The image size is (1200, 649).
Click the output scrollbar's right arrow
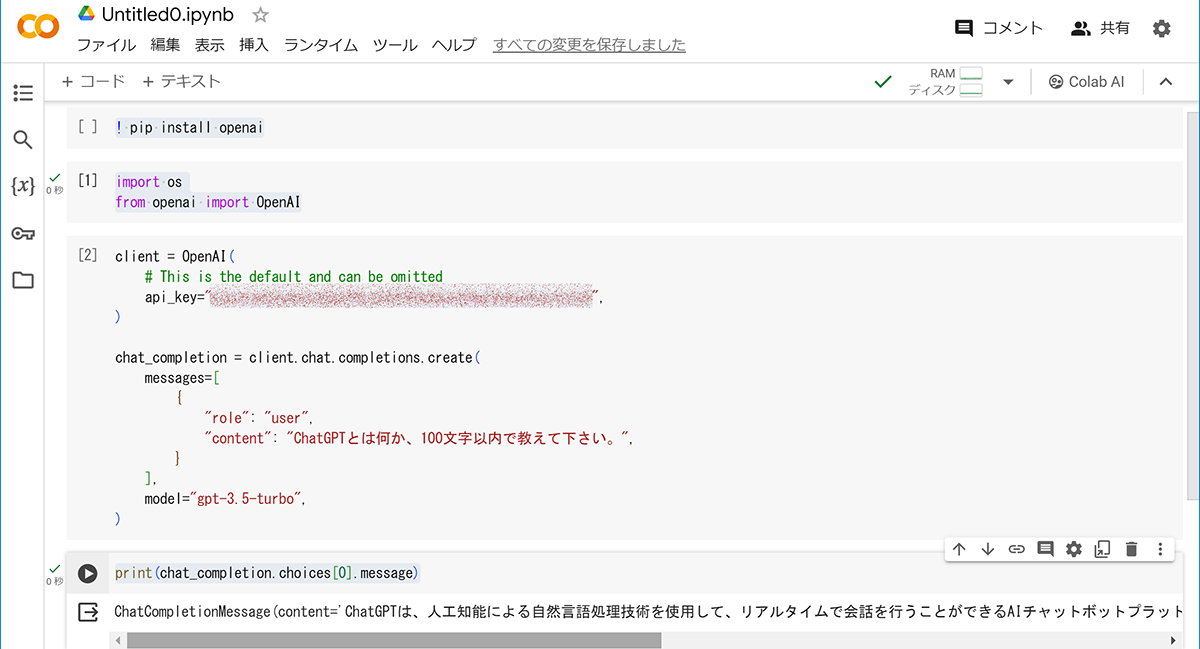point(1174,640)
